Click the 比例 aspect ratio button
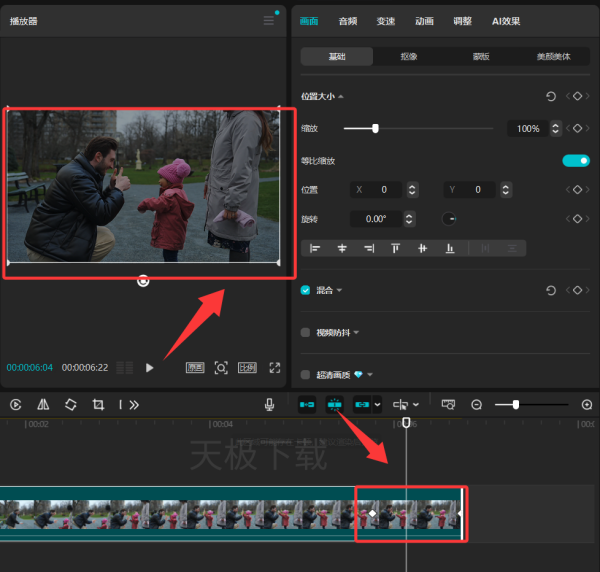This screenshot has height=572, width=600. coord(247,368)
